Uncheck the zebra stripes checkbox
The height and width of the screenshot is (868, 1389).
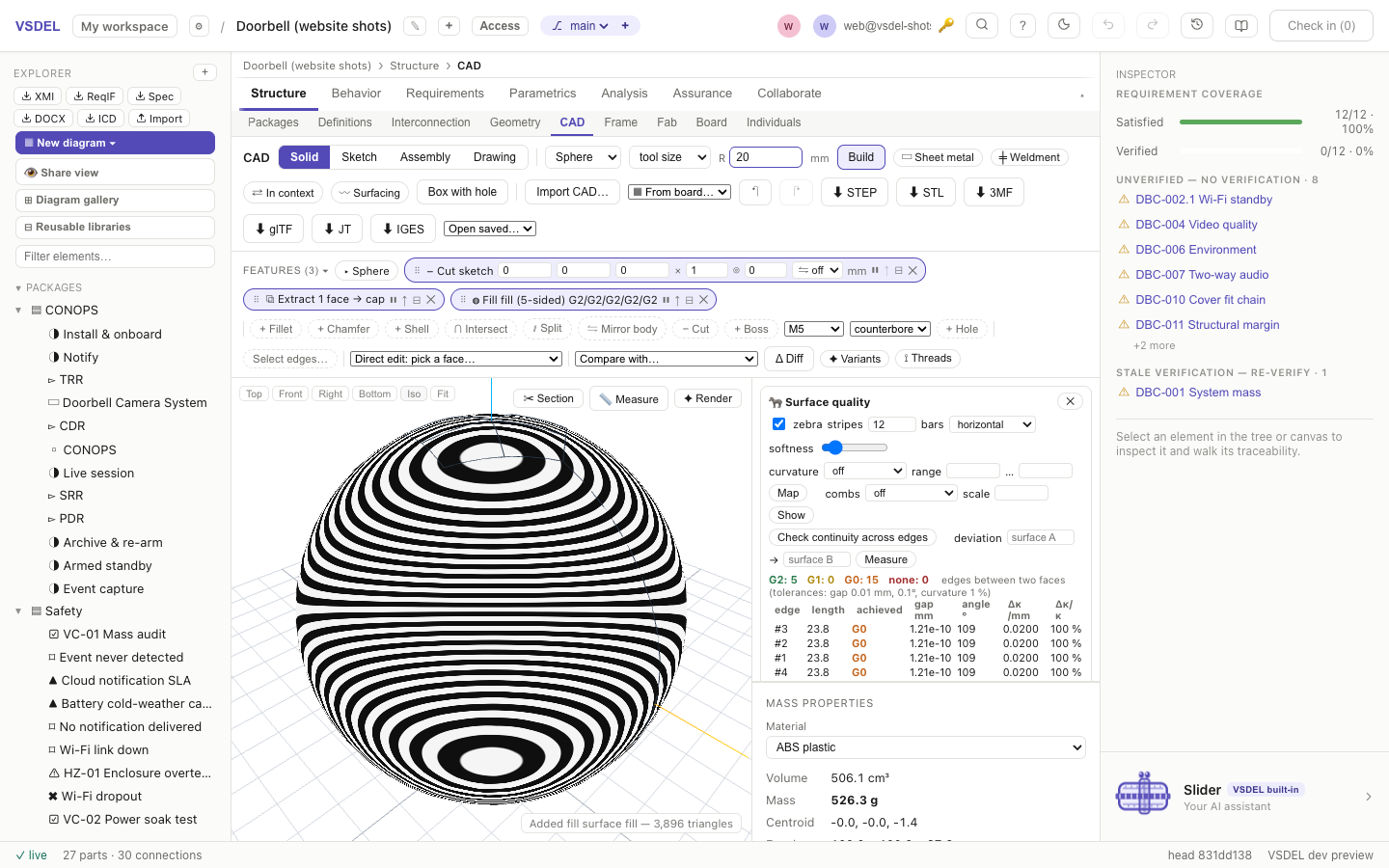click(779, 424)
